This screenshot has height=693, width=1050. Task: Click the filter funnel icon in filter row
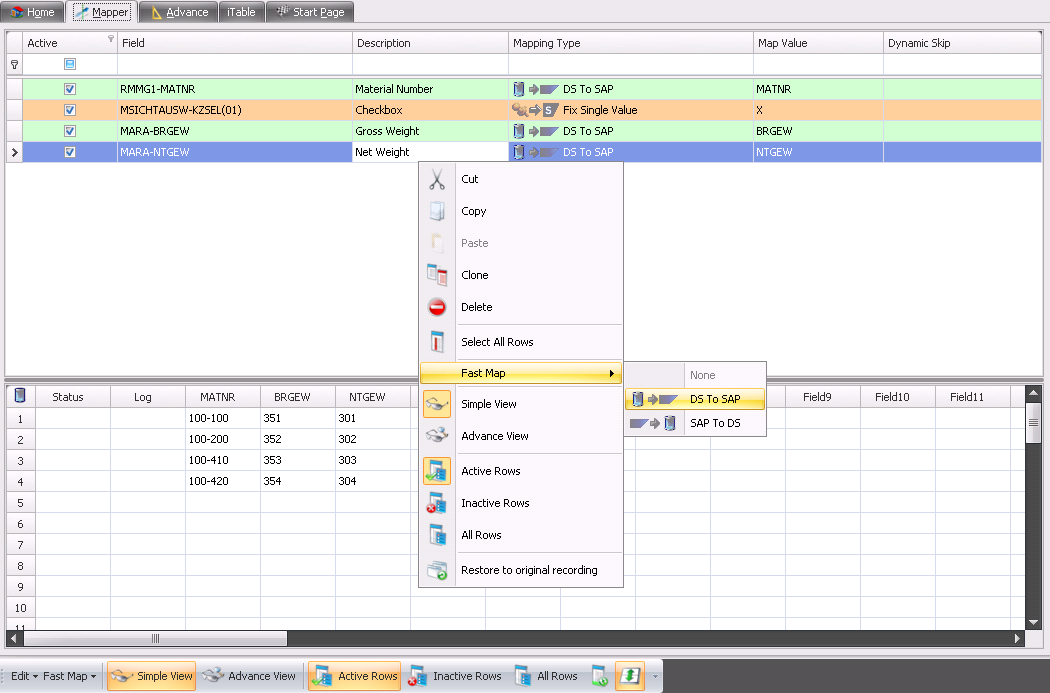point(14,64)
